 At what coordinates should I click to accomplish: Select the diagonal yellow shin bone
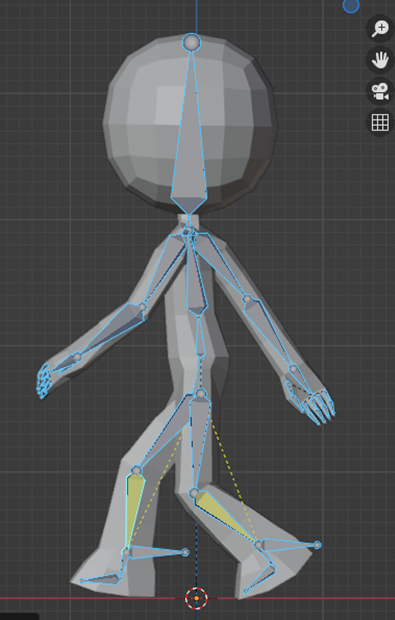click(225, 516)
